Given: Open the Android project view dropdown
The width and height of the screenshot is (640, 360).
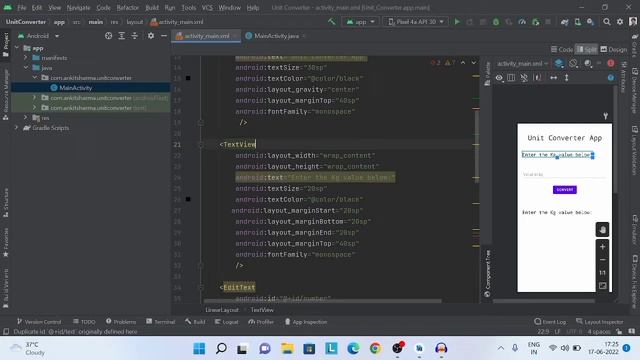Looking at the screenshot, I should pyautogui.click(x=39, y=36).
